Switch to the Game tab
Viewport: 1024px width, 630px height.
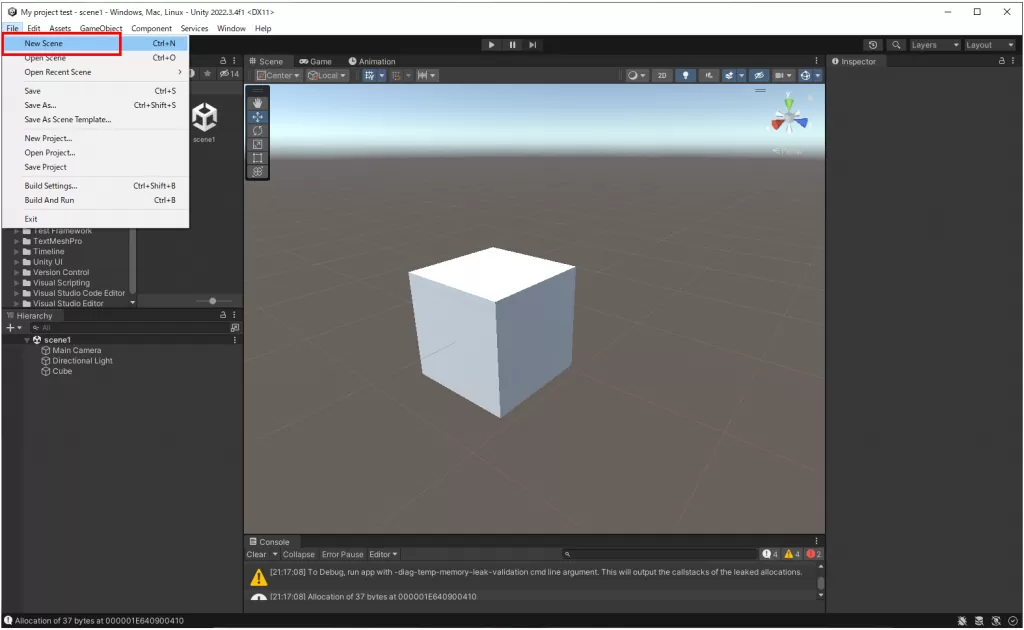point(315,61)
